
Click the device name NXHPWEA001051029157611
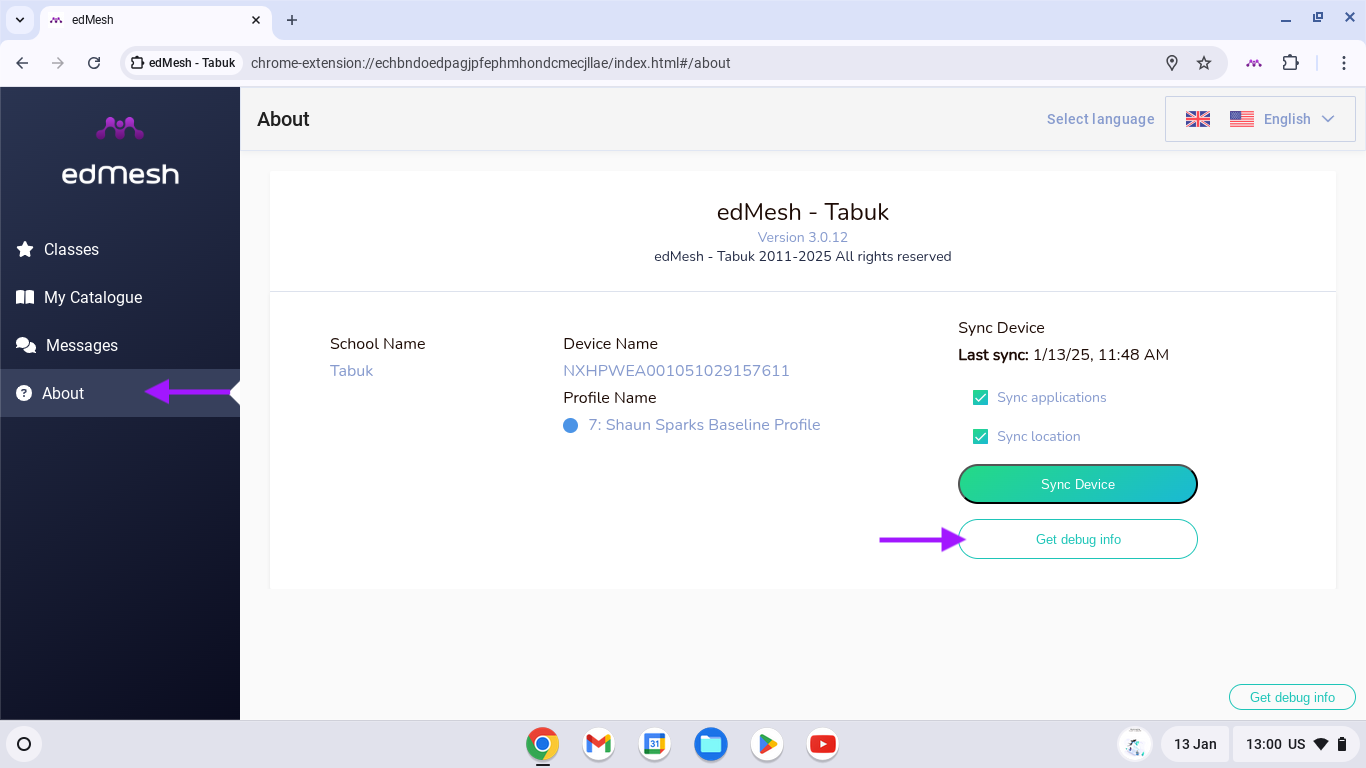coord(676,371)
